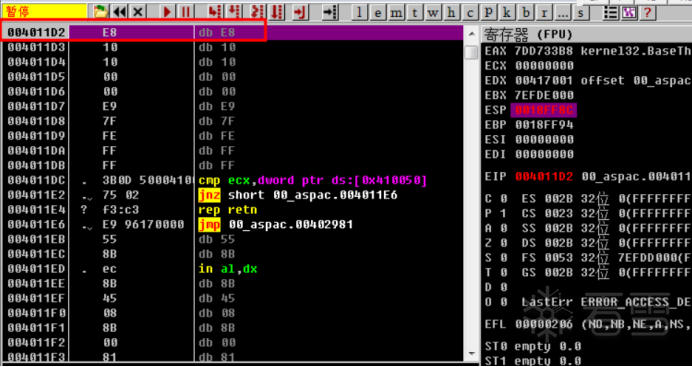Screen dimensions: 692x367
Task: Show References window (r button)
Action: [544, 12]
